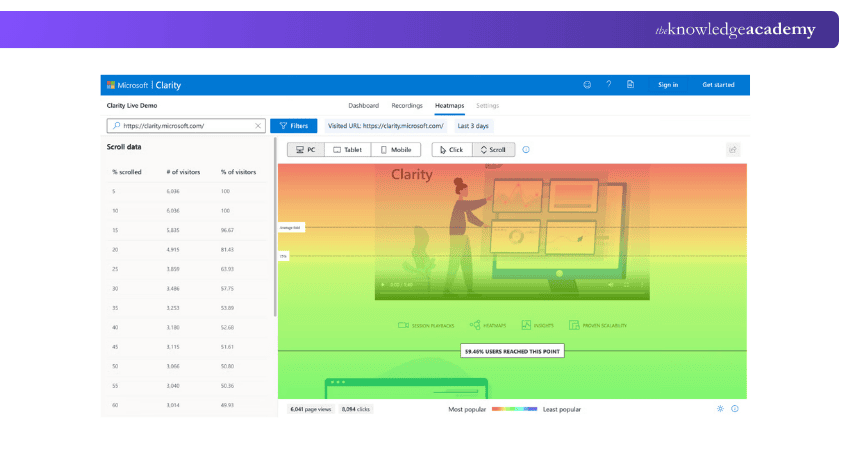Click the 59.46% users reached this point marker
850x450 pixels.
tap(512, 351)
